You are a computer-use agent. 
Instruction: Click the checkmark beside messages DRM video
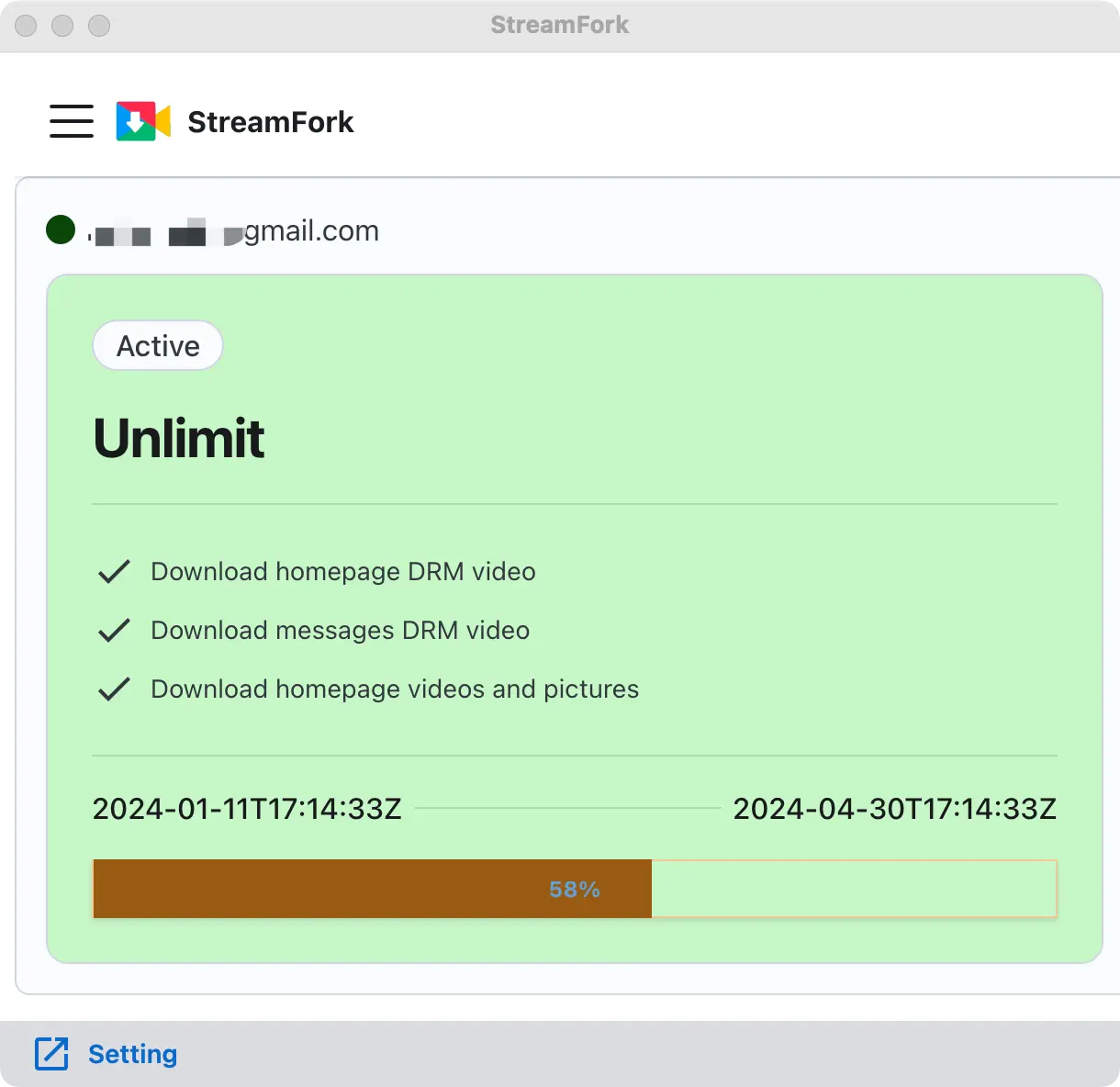pos(113,630)
